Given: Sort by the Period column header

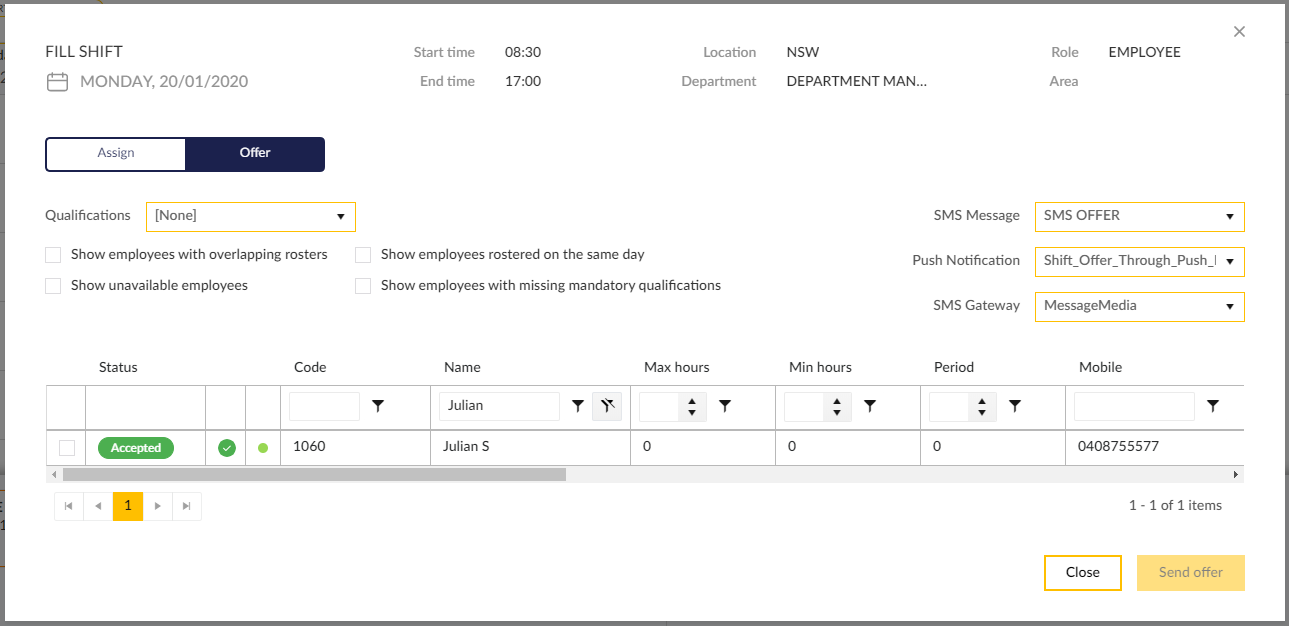Looking at the screenshot, I should (x=954, y=367).
